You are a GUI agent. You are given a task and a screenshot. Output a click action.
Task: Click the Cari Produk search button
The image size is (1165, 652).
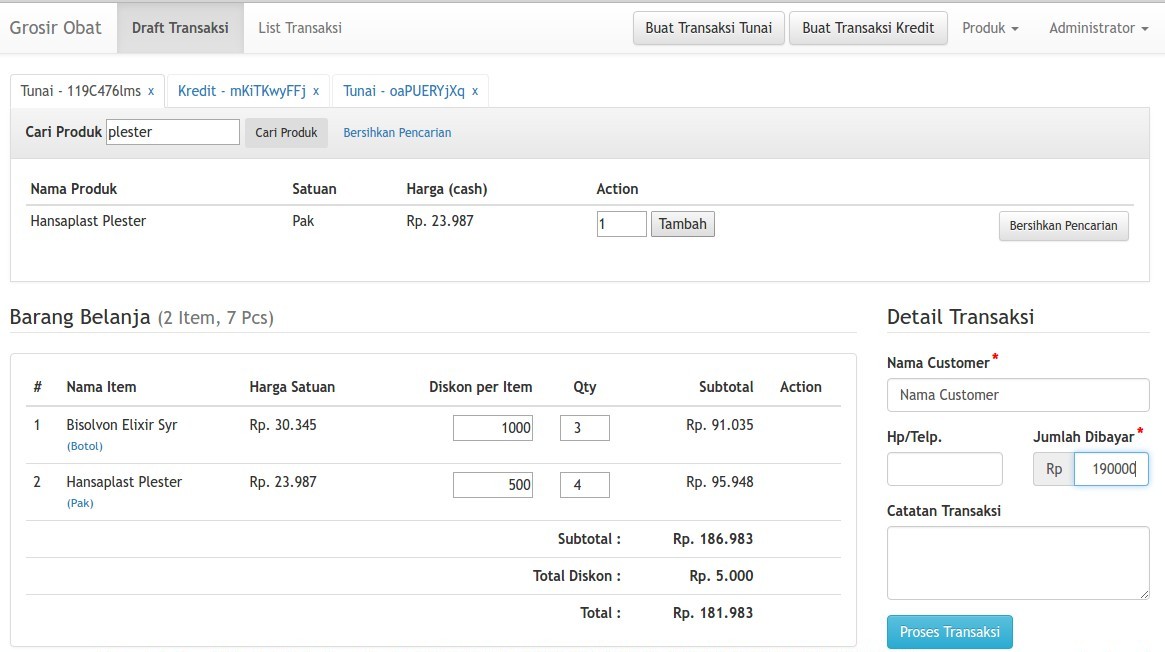tap(286, 132)
